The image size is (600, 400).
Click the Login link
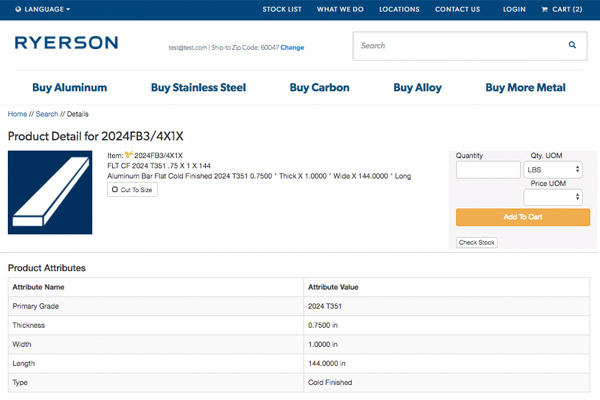514,10
